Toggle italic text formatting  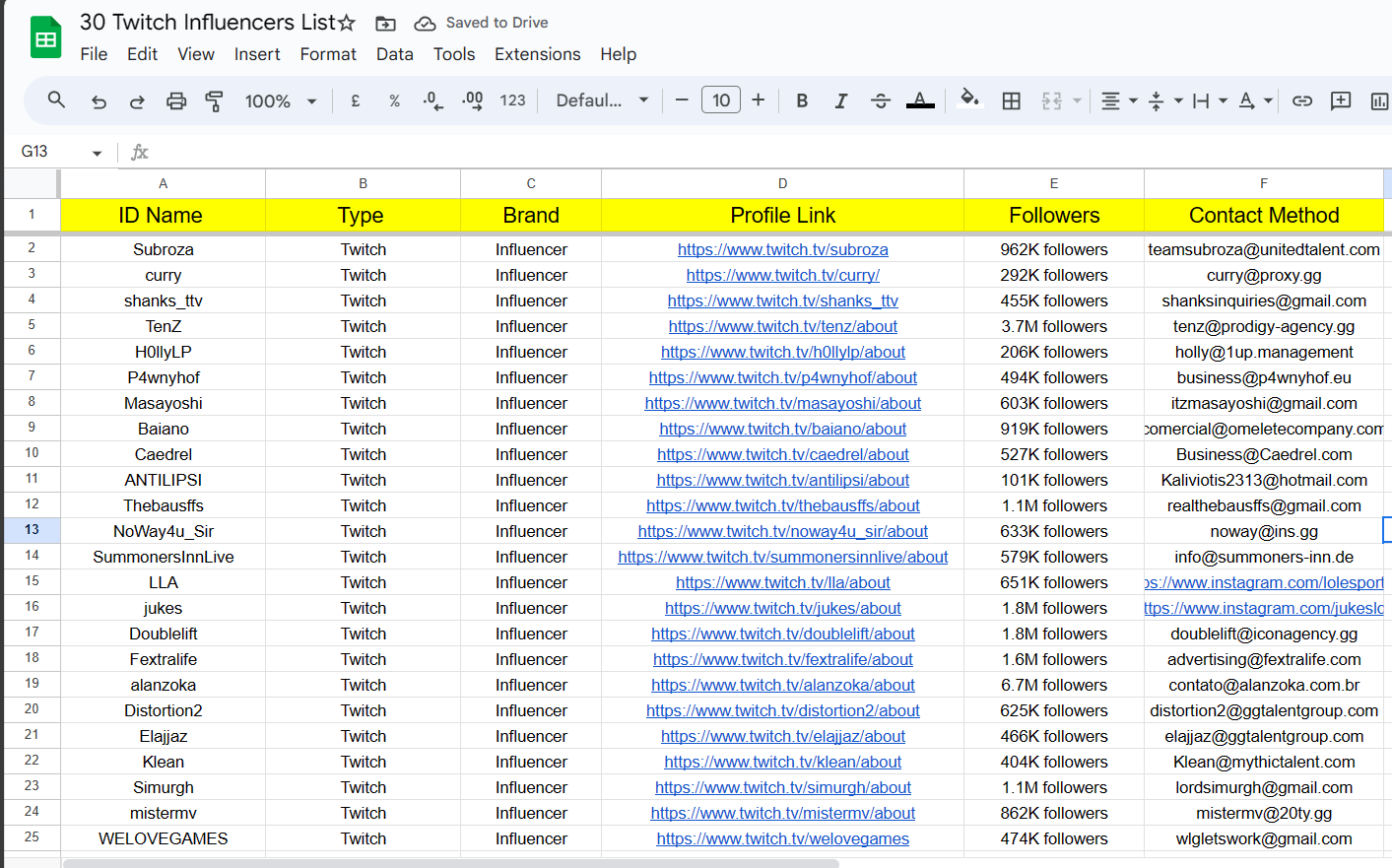841,100
